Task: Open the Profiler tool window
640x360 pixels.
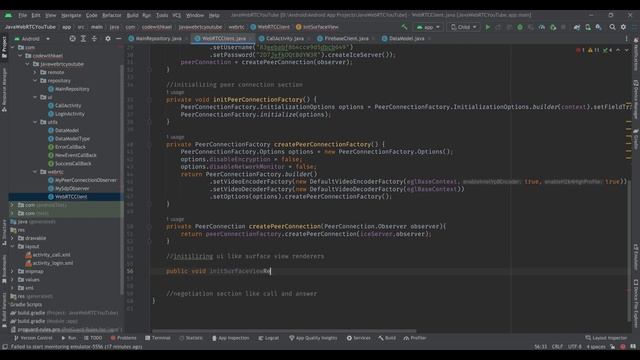Action: [415, 338]
